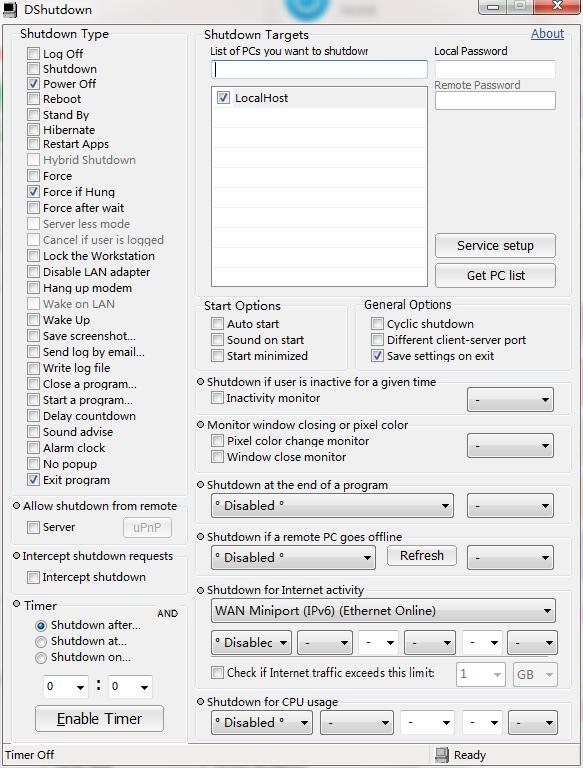Expand the end-of-program Disabled dropdown
The height and width of the screenshot is (768, 583).
coord(332,505)
